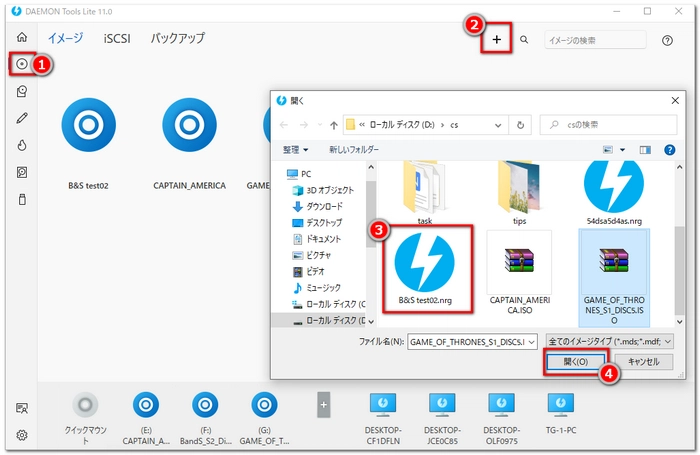Select the ダウンロード folder in tree

point(323,206)
